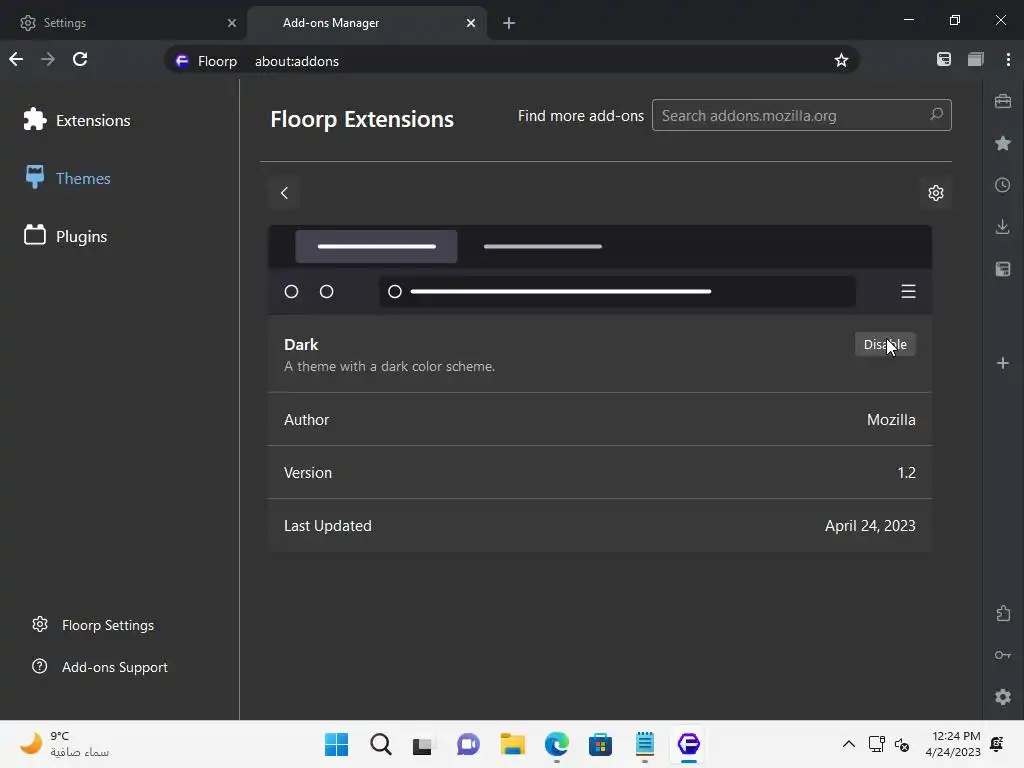
Task: Open Windows Search from the taskbar
Action: tap(381, 744)
